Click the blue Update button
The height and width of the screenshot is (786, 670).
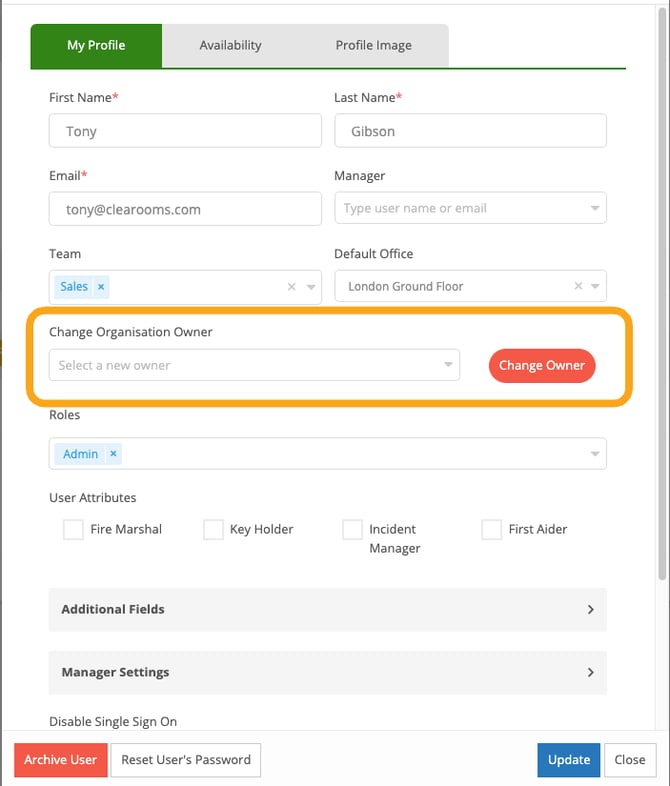point(569,760)
